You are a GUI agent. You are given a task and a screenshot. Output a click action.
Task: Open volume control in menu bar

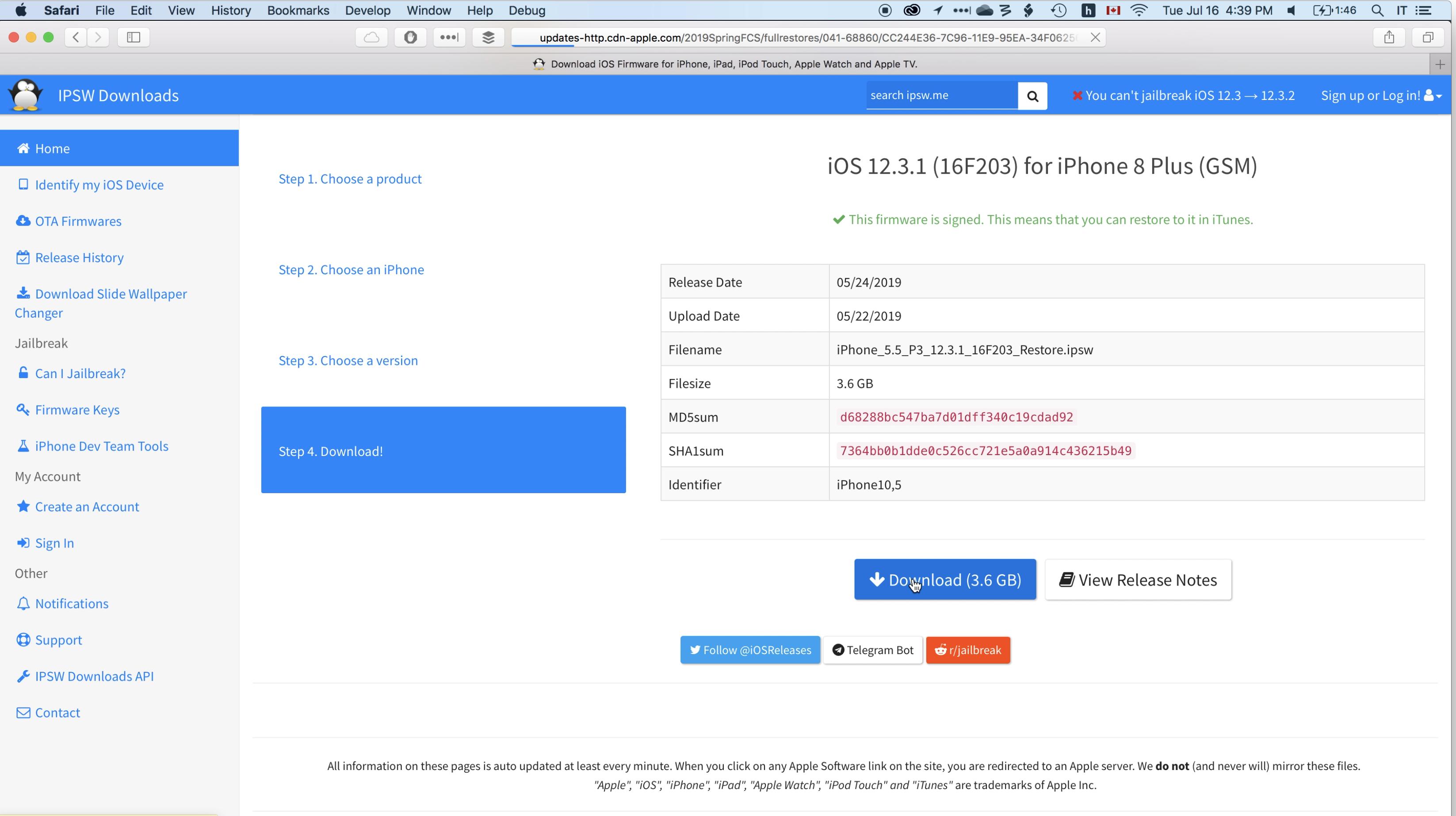click(x=1292, y=10)
